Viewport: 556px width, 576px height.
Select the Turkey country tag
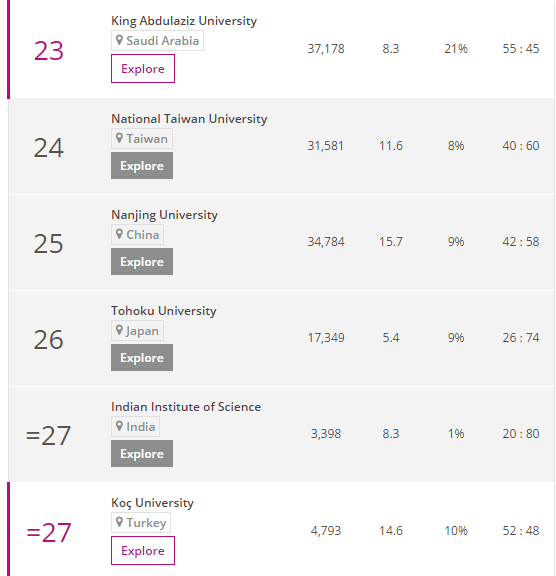coord(141,522)
